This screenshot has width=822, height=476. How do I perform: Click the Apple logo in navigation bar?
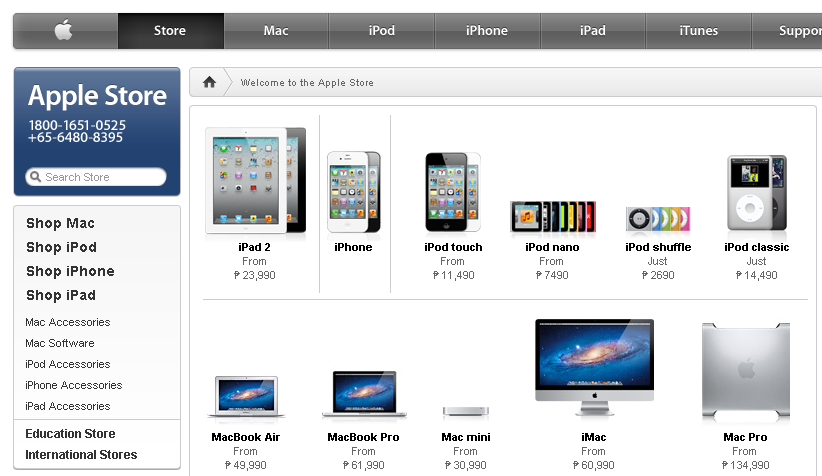tap(63, 30)
